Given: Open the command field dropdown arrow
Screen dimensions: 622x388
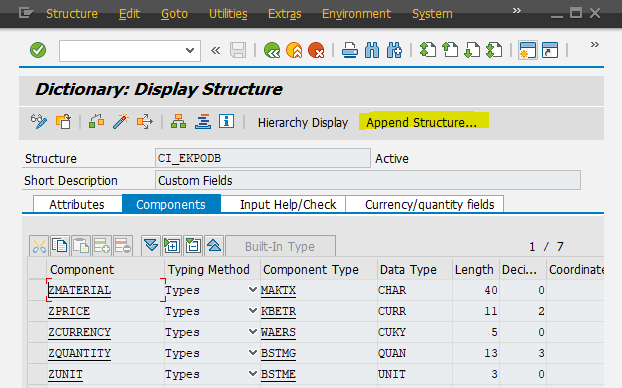Looking at the screenshot, I should [190, 50].
